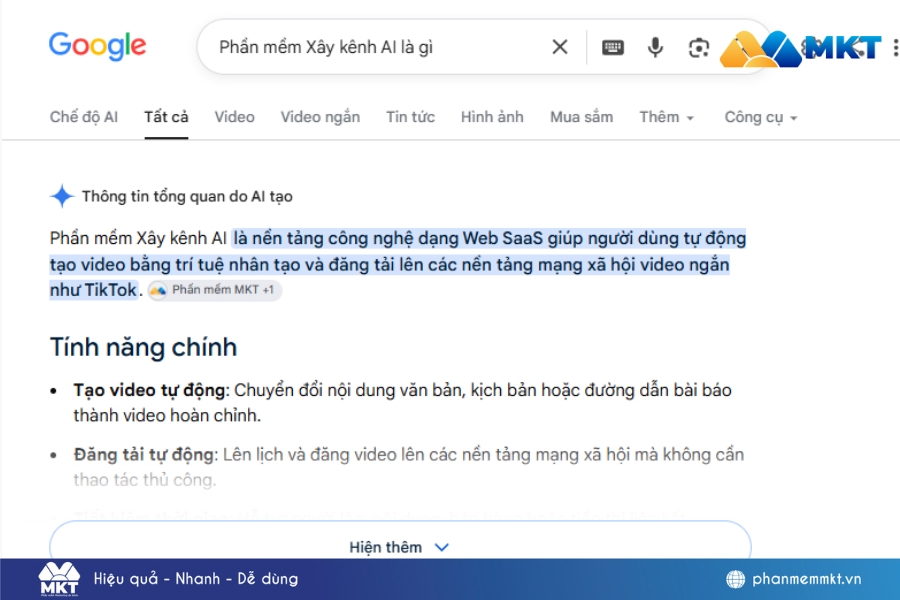Click the highlighted Web SaaS definition text
The image size is (900, 600).
pos(397,264)
